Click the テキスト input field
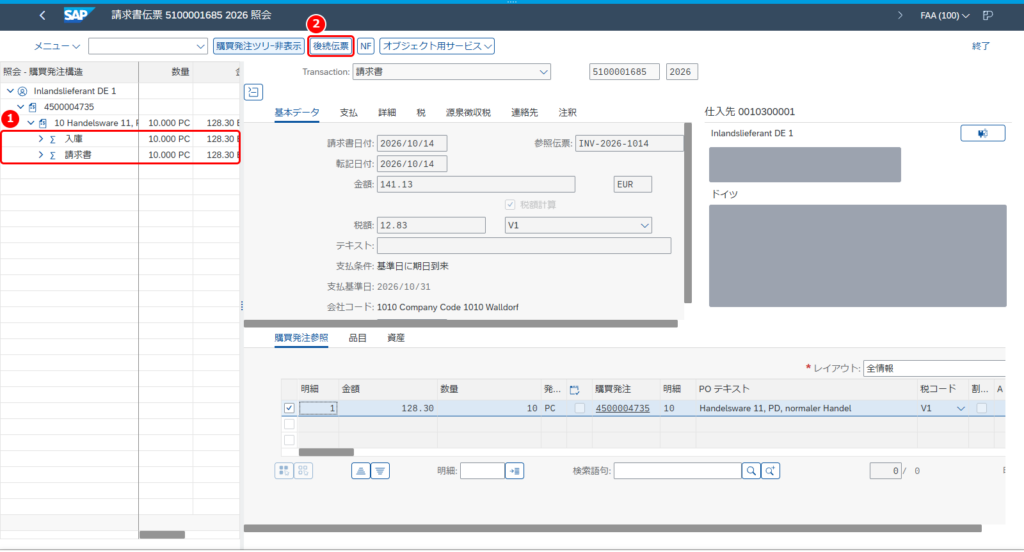Screen dimensions: 1024x552 coord(524,246)
